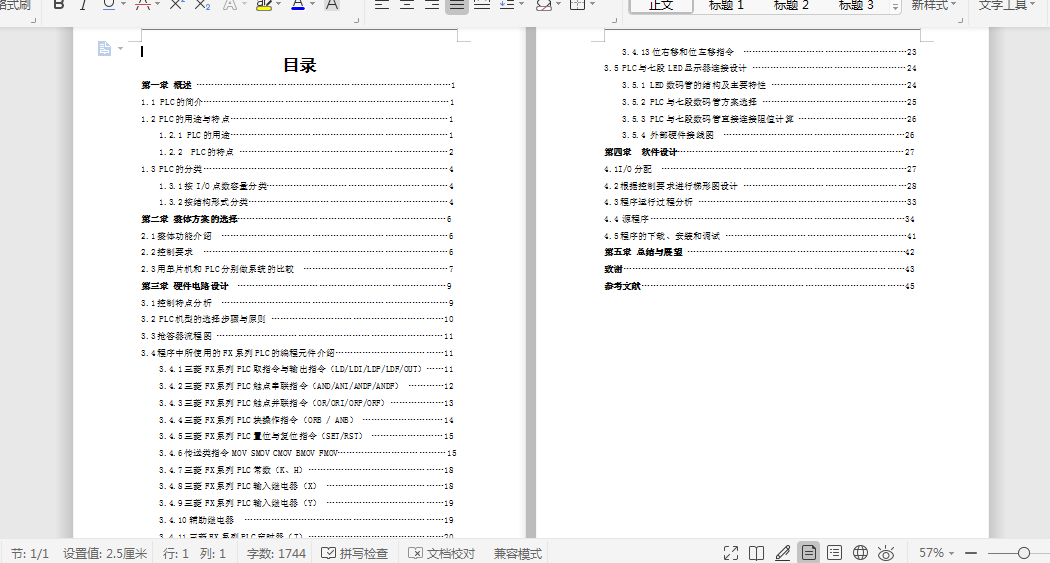Image resolution: width=1050 pixels, height=563 pixels.
Task: Click 设置值: 2.5厘米 in status bar
Action: tap(104, 553)
